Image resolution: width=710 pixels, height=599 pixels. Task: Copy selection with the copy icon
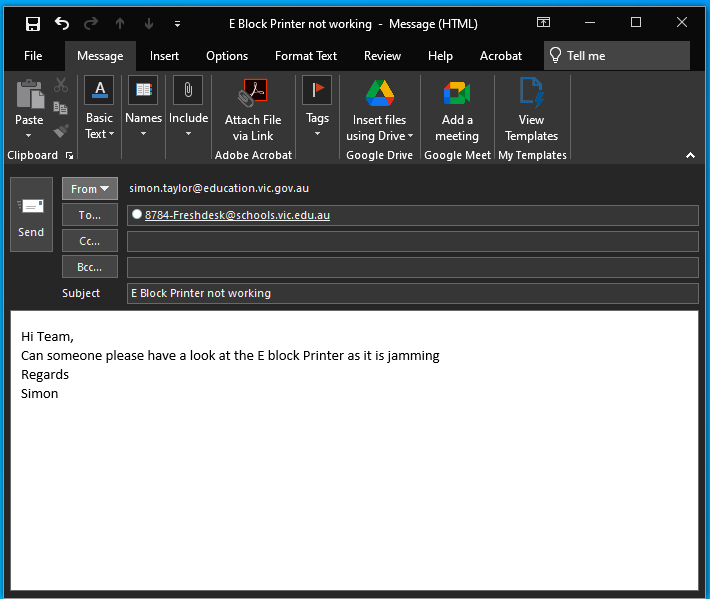[61, 108]
